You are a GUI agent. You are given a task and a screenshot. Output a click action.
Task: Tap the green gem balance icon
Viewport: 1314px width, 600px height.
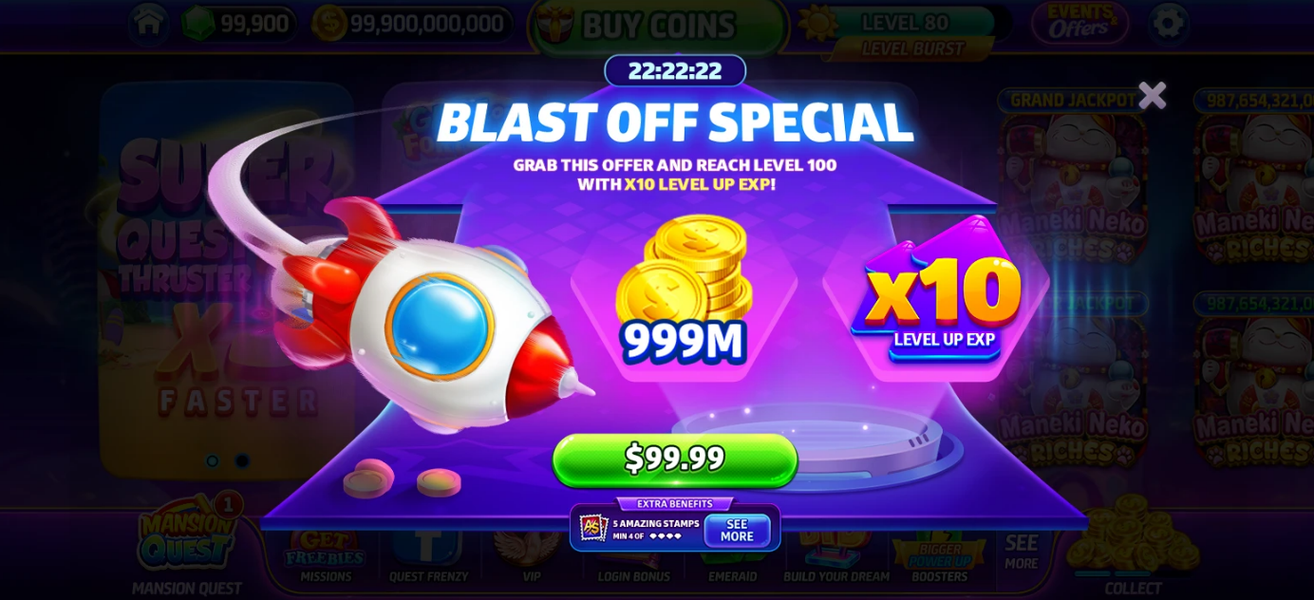[x=198, y=24]
